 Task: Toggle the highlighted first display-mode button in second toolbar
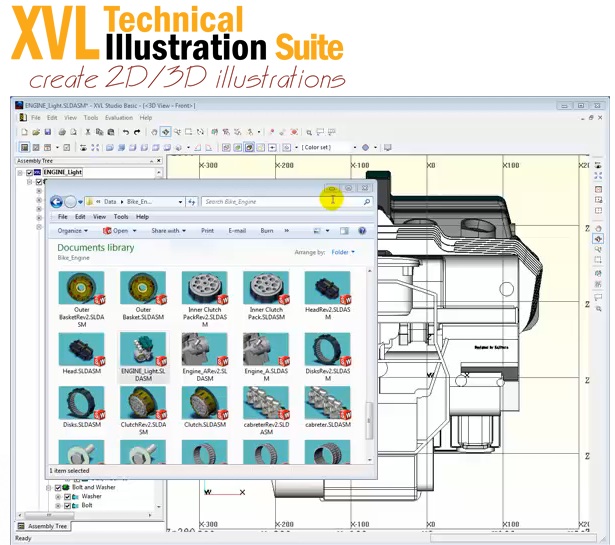[x=24, y=148]
